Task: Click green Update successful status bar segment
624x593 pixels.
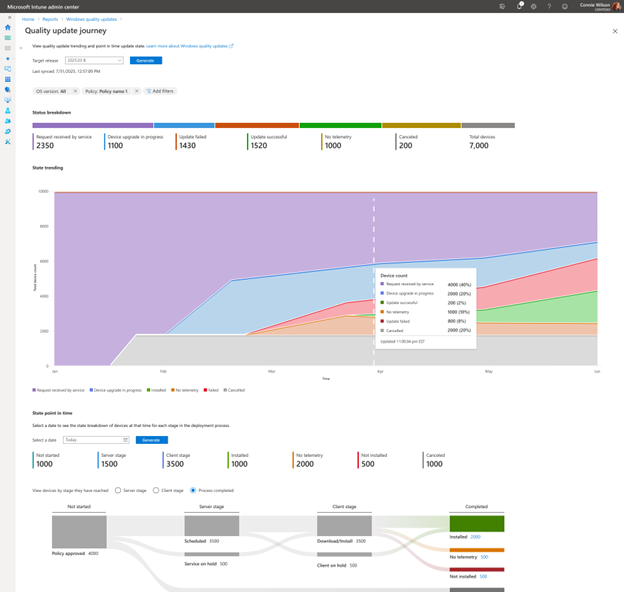Action: (x=340, y=125)
